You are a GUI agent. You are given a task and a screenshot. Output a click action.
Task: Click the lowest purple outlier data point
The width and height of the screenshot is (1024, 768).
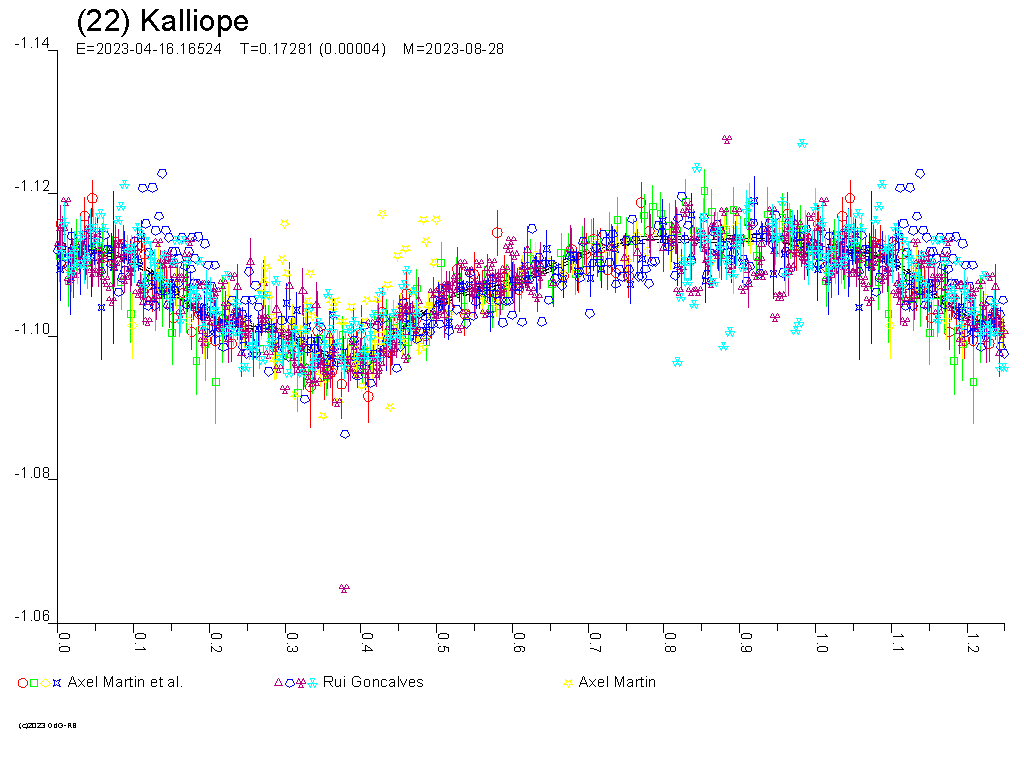pyautogui.click(x=344, y=588)
